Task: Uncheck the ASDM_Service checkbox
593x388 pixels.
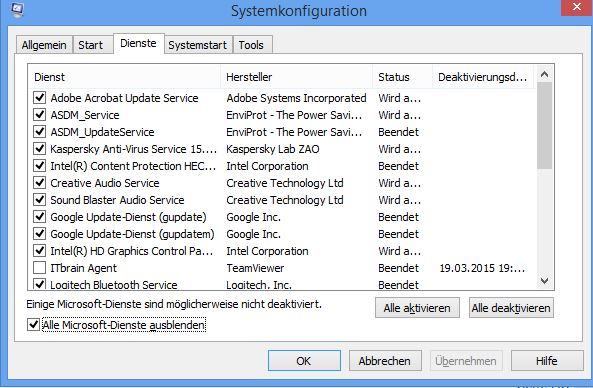Action: [x=39, y=114]
